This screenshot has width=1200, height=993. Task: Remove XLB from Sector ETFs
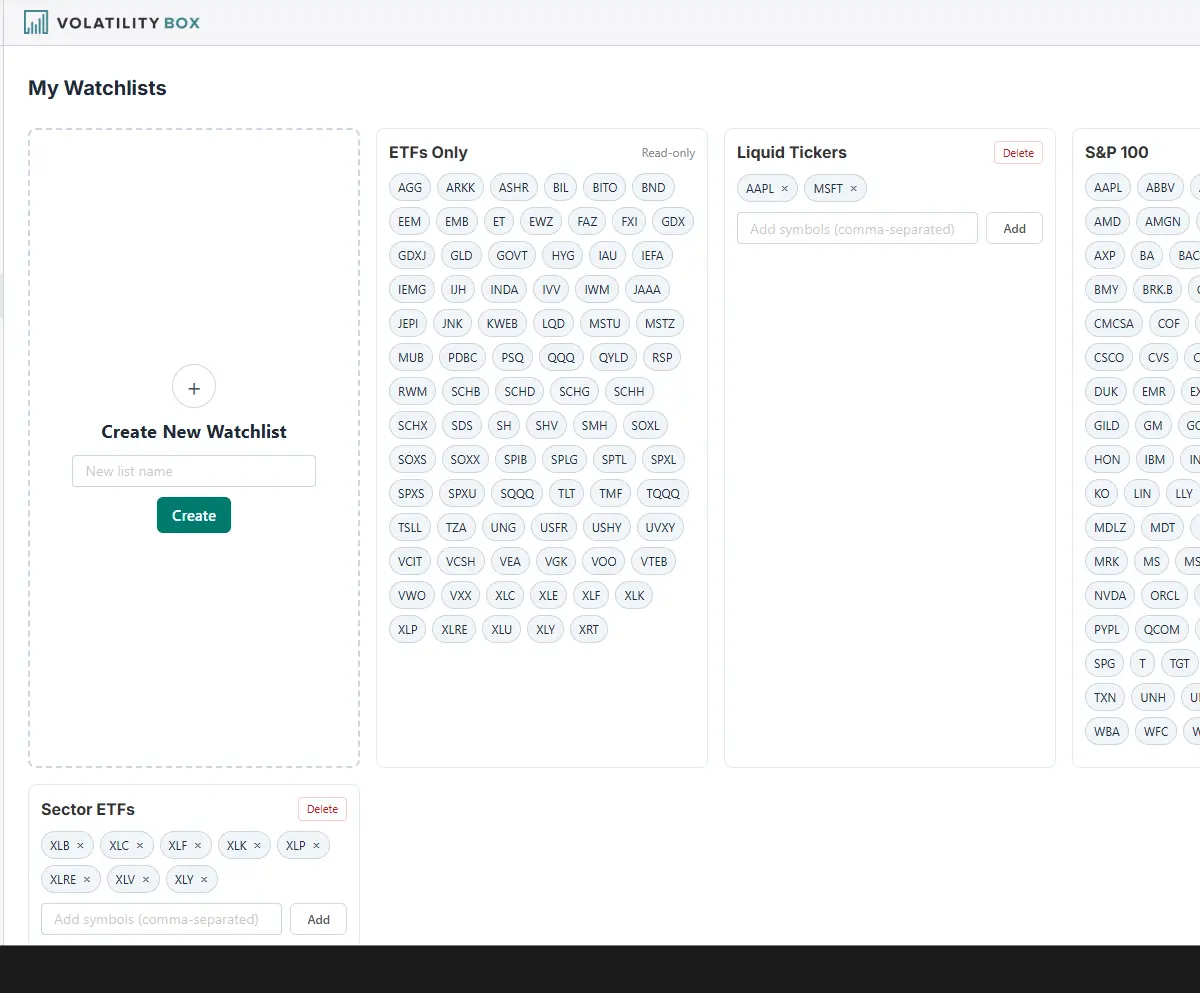point(80,846)
